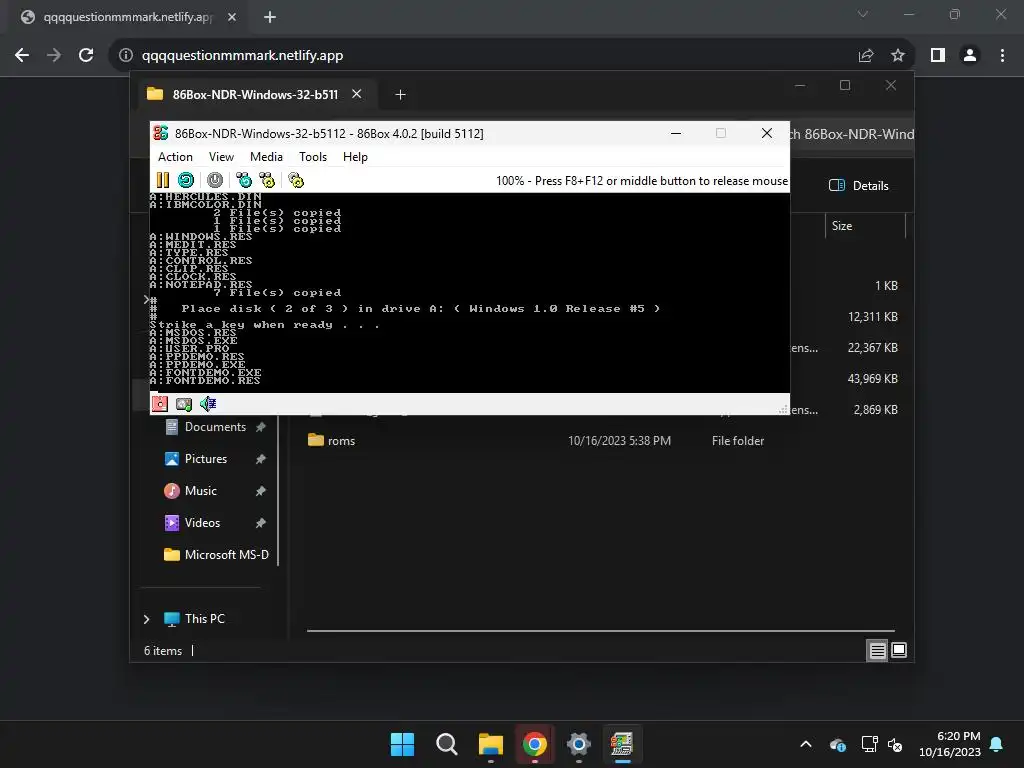This screenshot has height=768, width=1024.
Task: Open the Media menu
Action: point(266,157)
